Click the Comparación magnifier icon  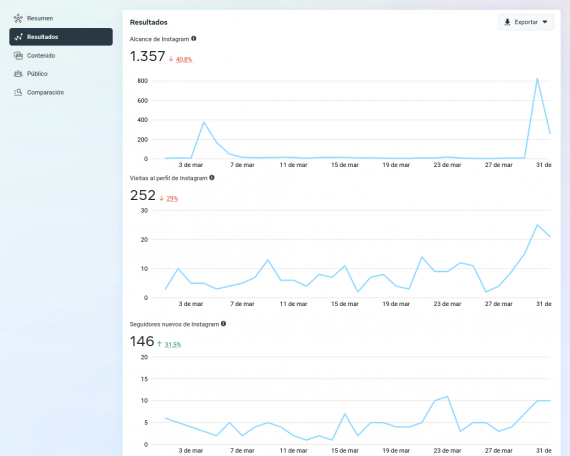pyautogui.click(x=18, y=92)
